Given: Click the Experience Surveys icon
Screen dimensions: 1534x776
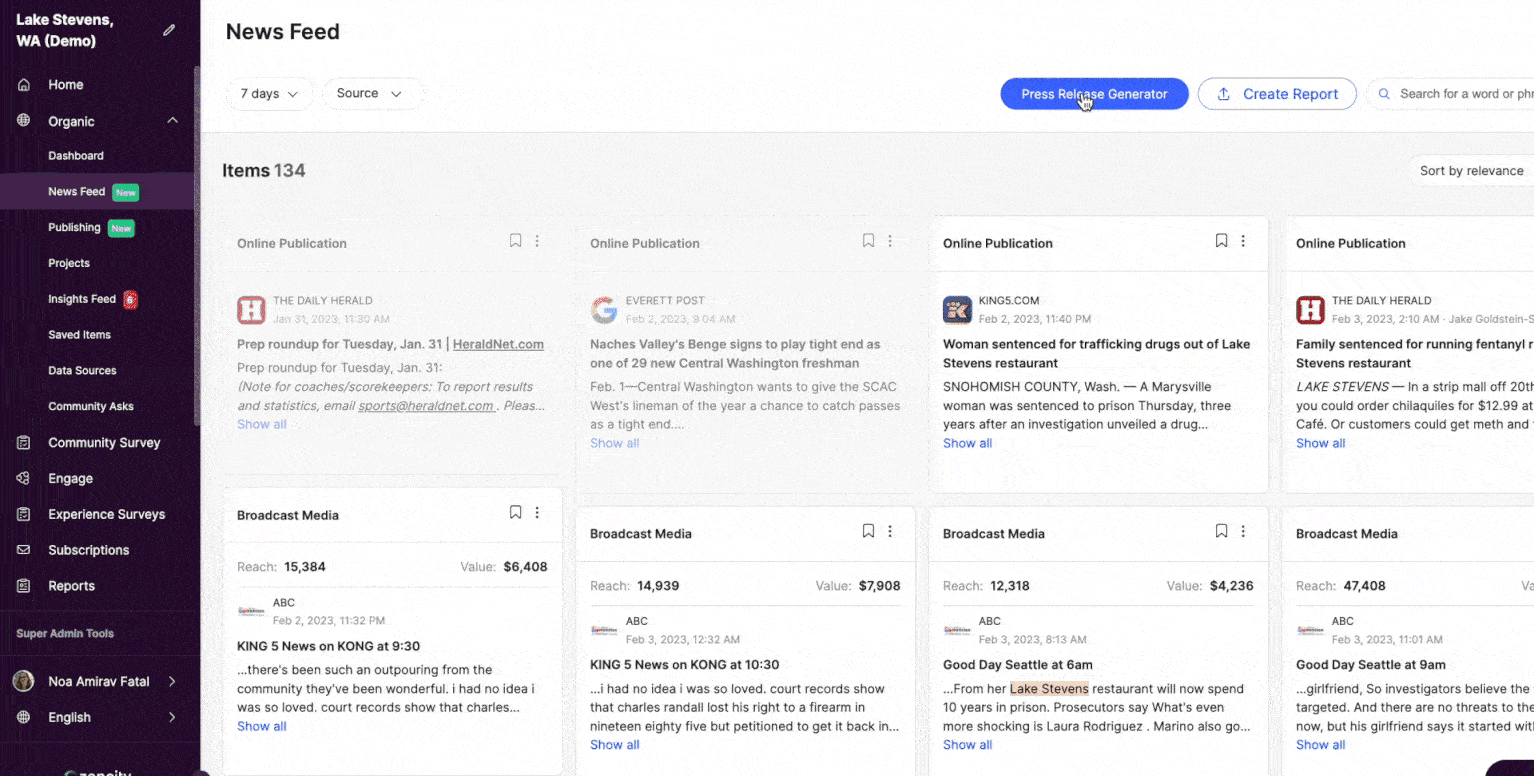Looking at the screenshot, I should tap(24, 514).
